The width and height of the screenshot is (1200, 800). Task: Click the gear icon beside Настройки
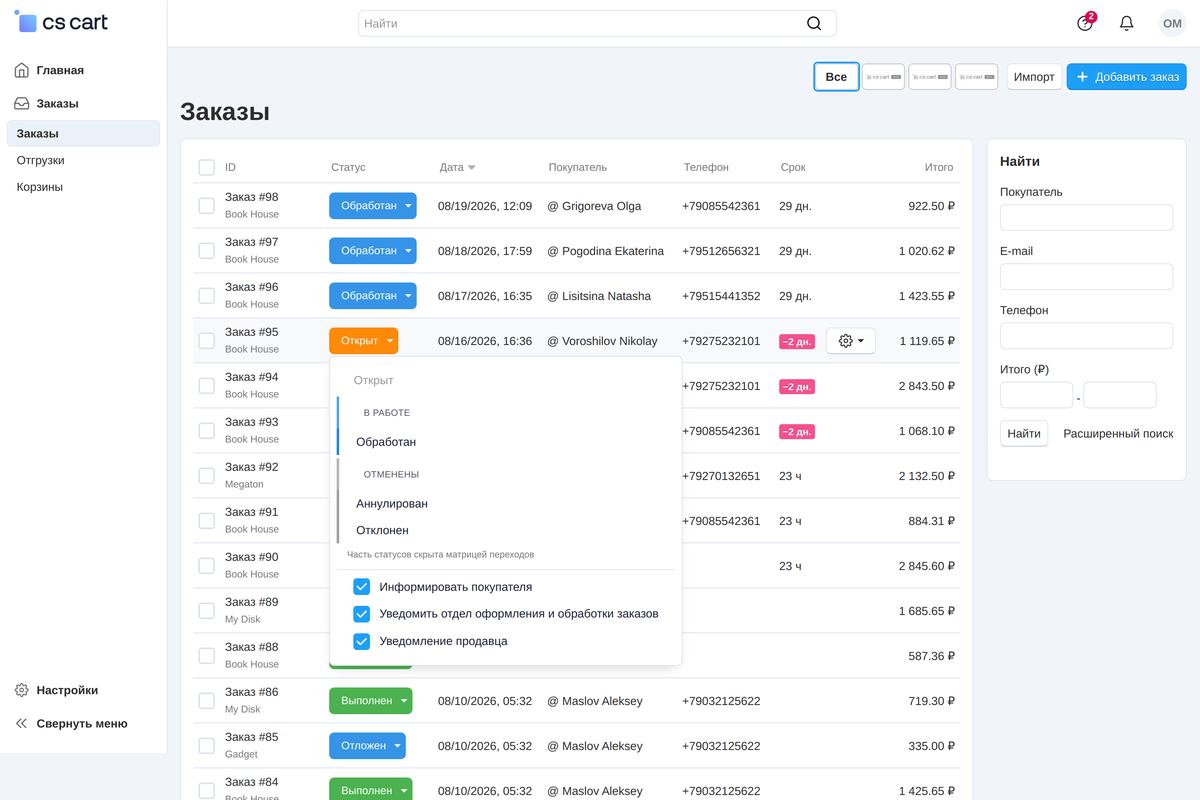point(21,690)
